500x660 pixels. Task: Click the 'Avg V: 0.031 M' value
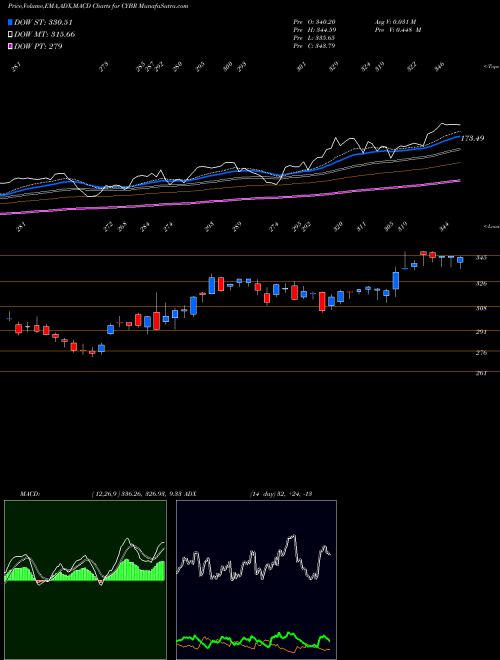click(x=395, y=22)
